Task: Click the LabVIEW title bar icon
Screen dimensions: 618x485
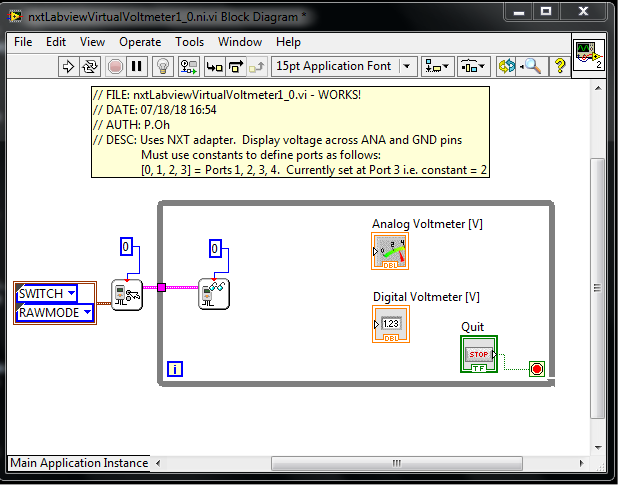Action: coord(16,17)
